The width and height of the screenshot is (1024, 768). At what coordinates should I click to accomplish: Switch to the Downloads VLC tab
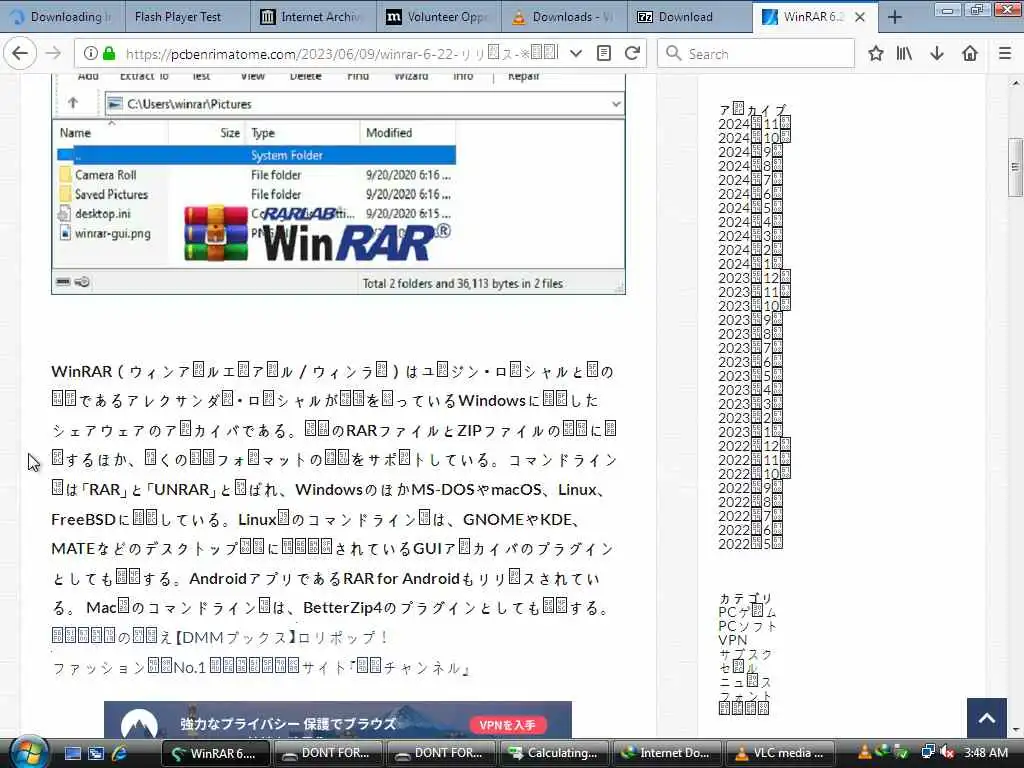coord(564,17)
